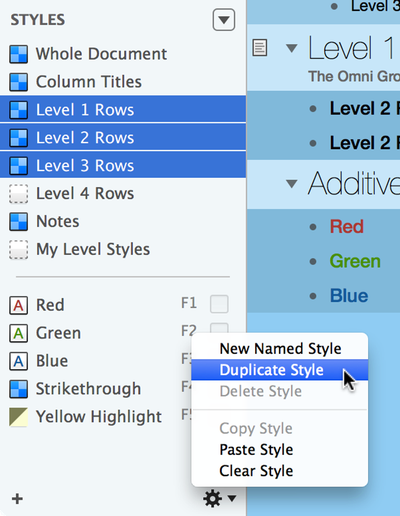Screen dimensions: 400x516
Task: Click the Blue named style letter icon
Action: pos(19,361)
